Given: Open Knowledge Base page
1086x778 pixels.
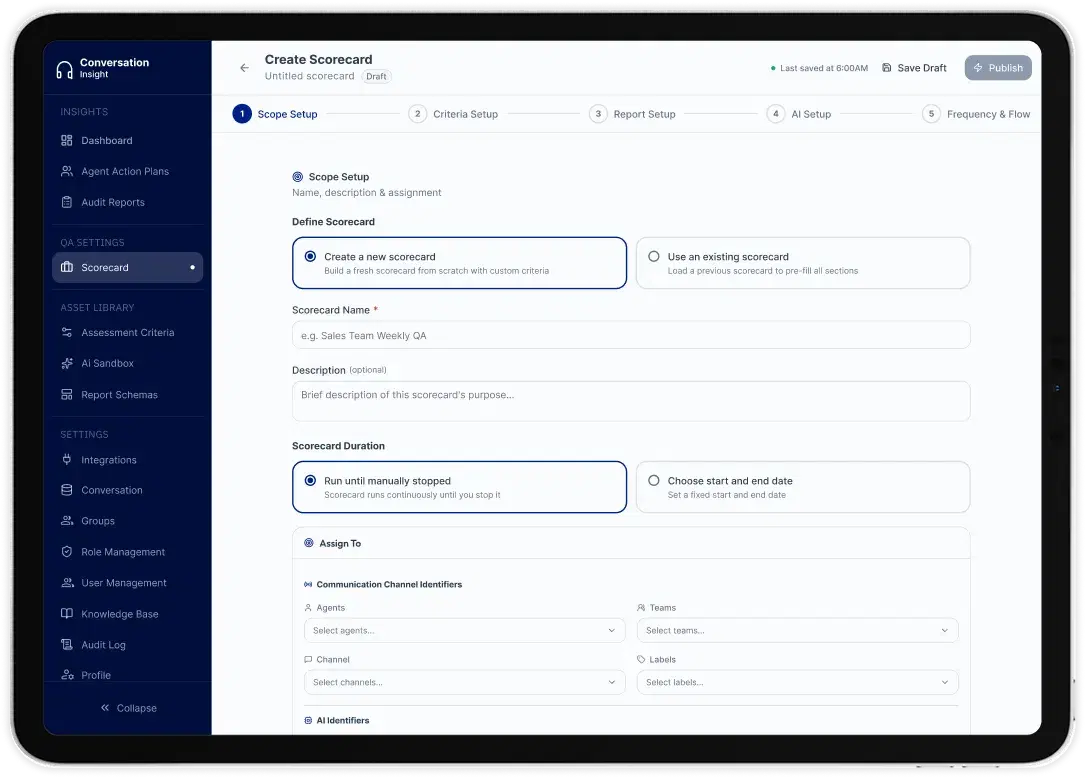Looking at the screenshot, I should (127, 613).
